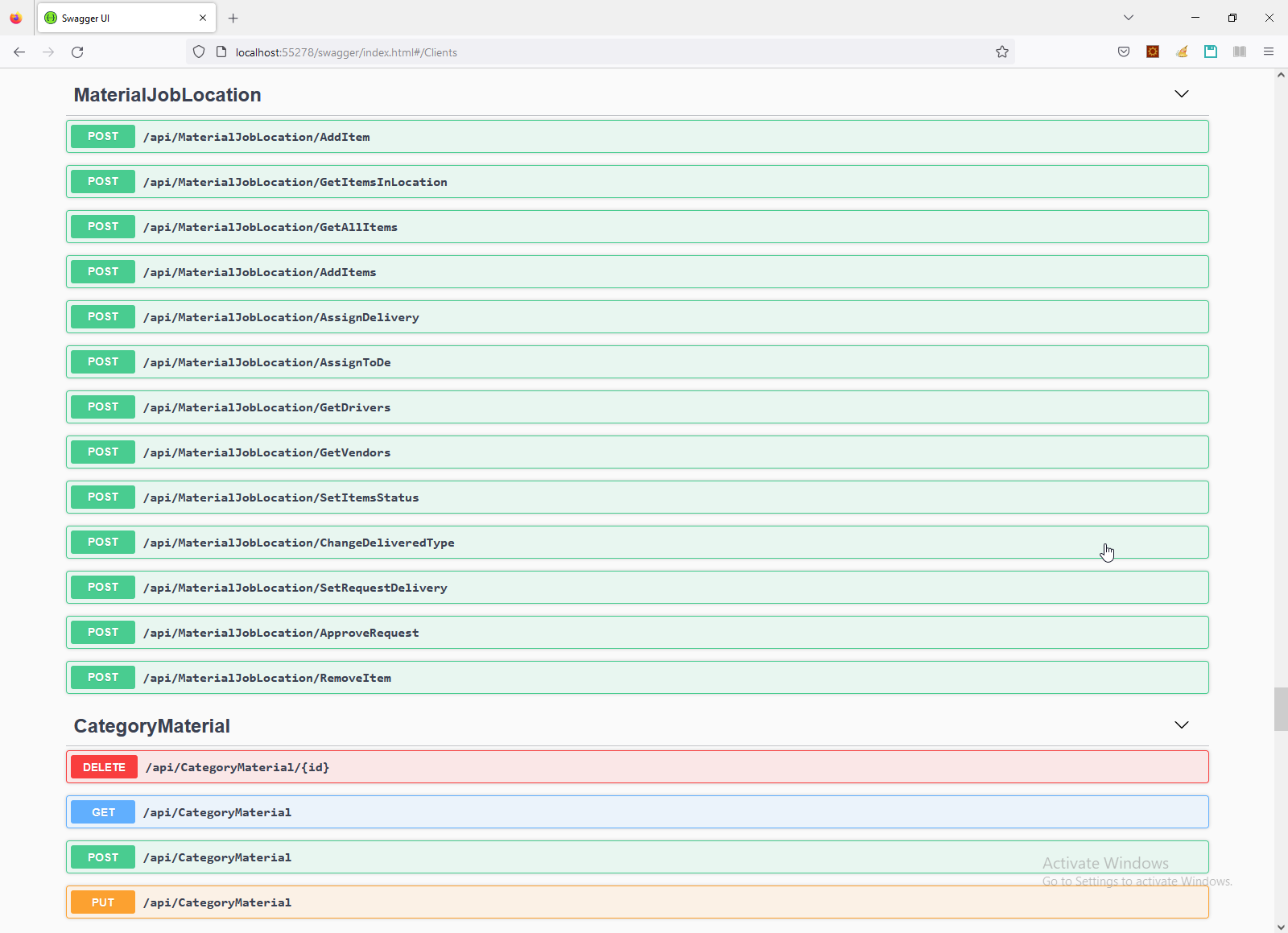This screenshot has width=1288, height=933.
Task: Click the browser forward arrow
Action: [48, 52]
